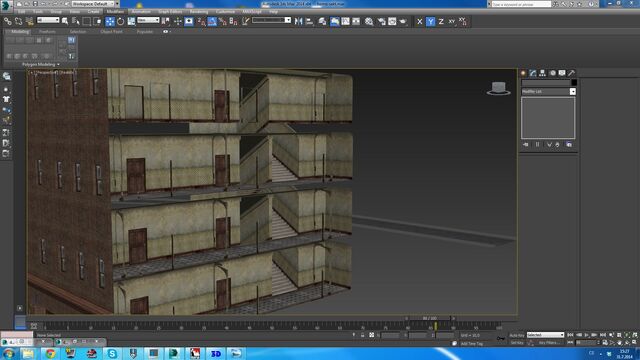Open the Create command panel tab
The image size is (640, 360).
coord(523,73)
